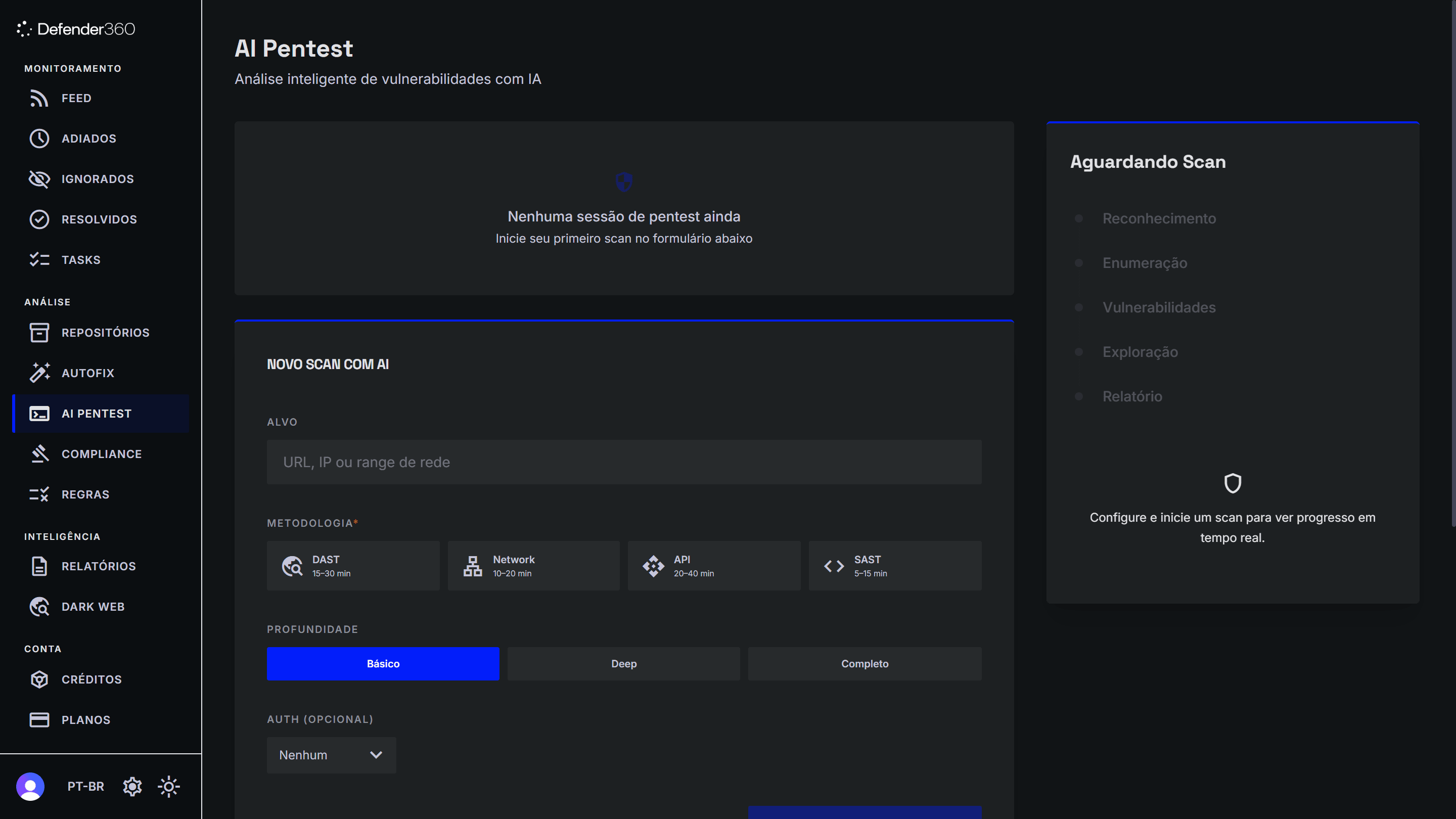Choose Básico depth option

point(383,664)
